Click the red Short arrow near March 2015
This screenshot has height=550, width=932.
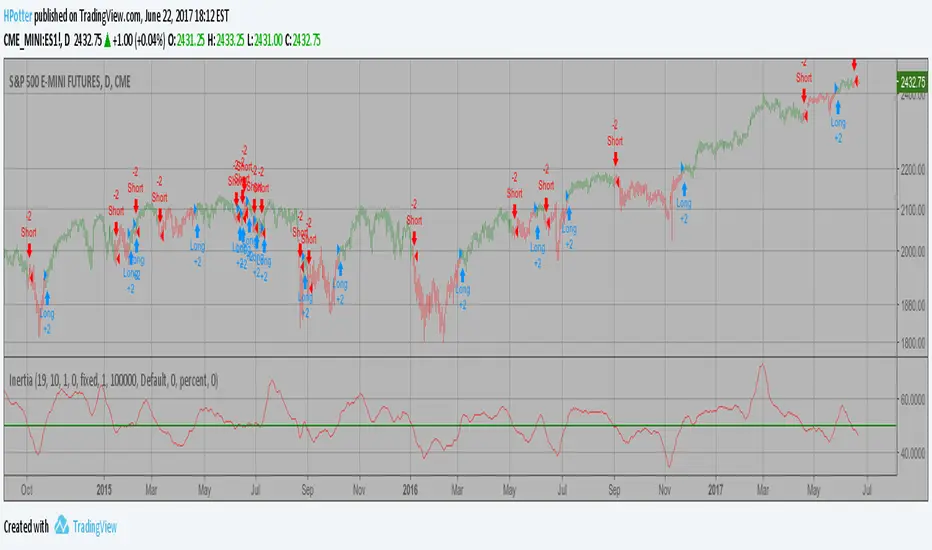click(160, 215)
